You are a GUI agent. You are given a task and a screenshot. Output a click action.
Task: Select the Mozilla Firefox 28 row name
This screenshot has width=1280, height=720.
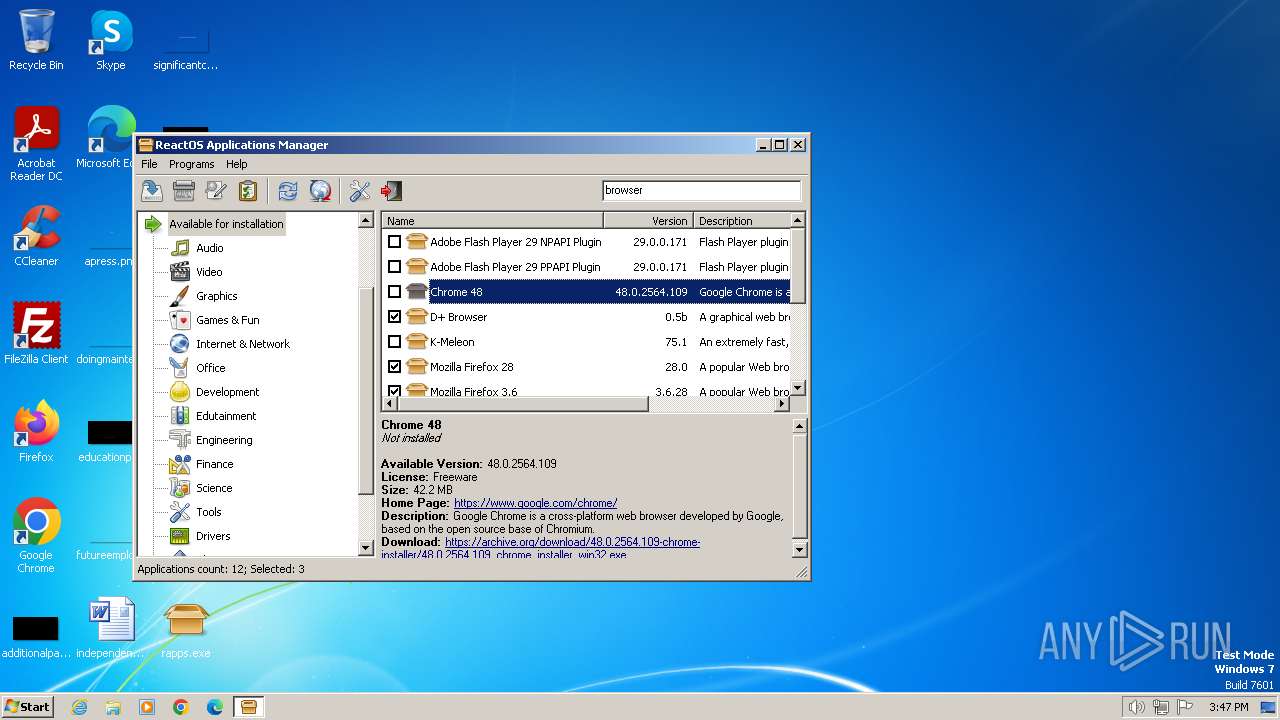click(471, 367)
